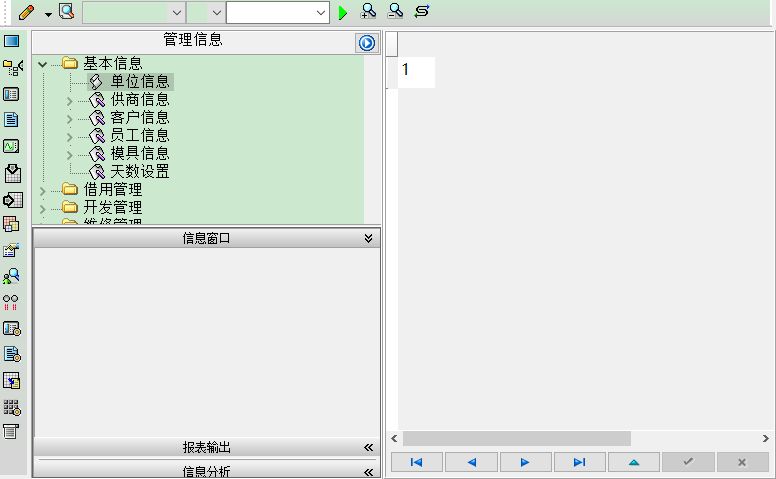The image size is (776, 479).
Task: Click the table with yellow note icon
Action: (x=11, y=381)
